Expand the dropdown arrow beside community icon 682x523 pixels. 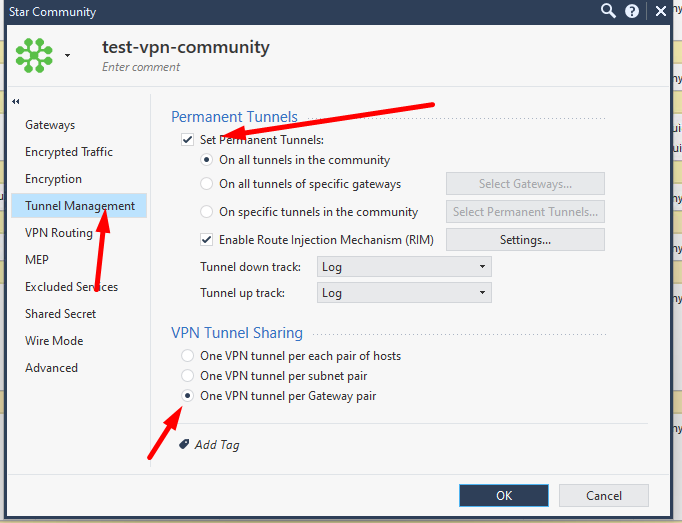[x=67, y=55]
